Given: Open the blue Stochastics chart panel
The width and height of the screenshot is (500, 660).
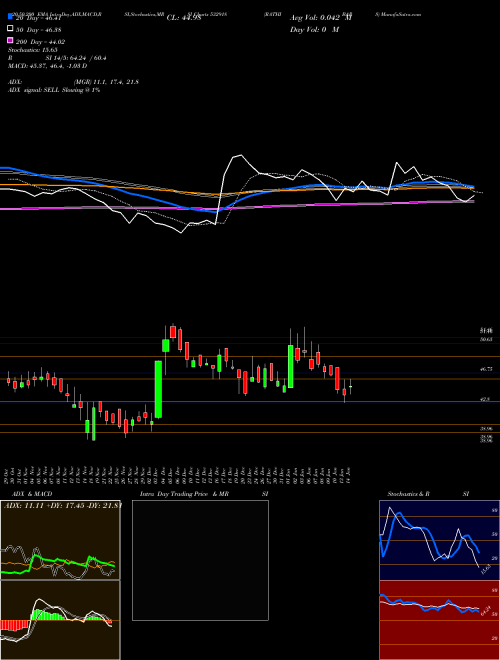Looking at the screenshot, I should tap(439, 540).
